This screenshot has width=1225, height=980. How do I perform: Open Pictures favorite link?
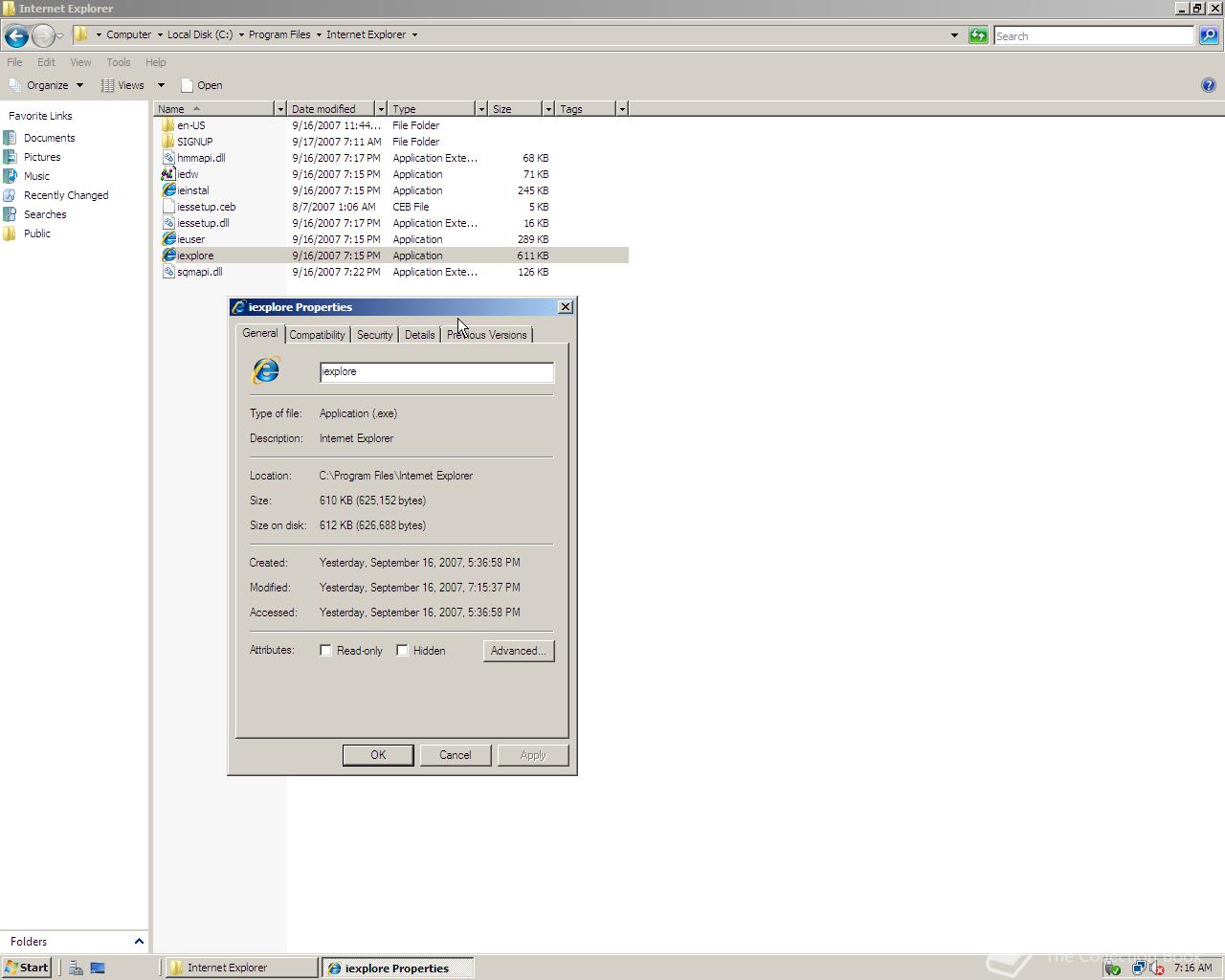[x=42, y=157]
